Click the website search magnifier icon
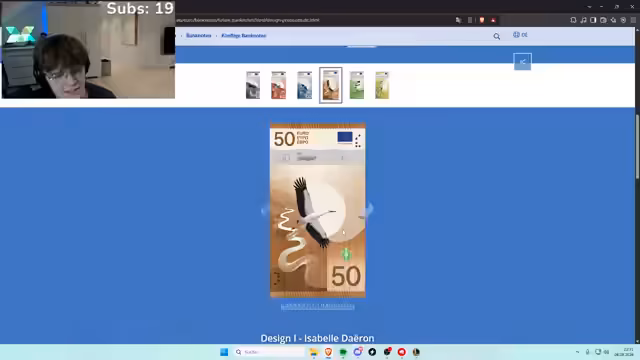 (x=496, y=36)
